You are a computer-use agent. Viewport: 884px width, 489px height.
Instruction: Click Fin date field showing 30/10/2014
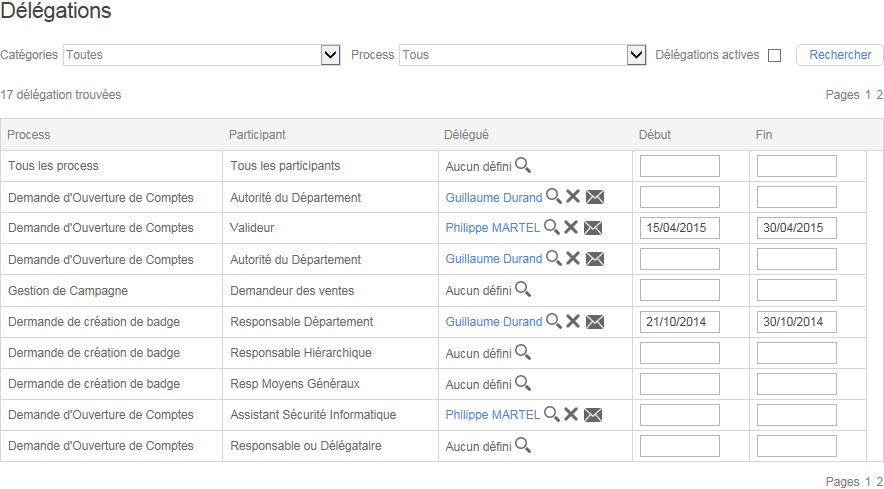point(796,322)
